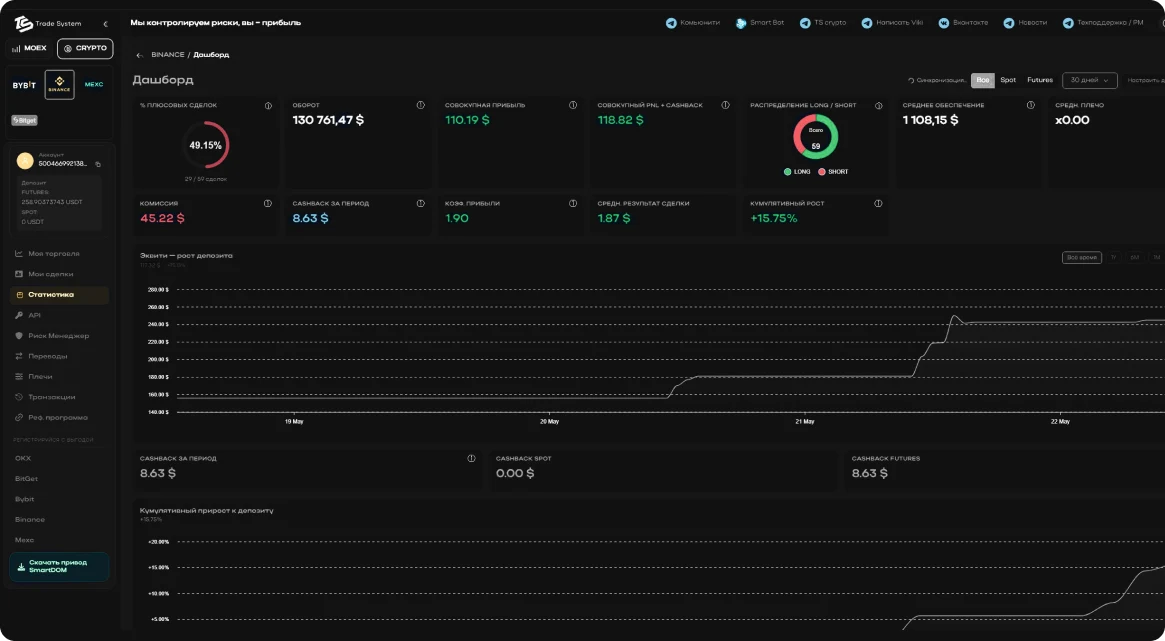Select the Bybit exchange logo

25,85
